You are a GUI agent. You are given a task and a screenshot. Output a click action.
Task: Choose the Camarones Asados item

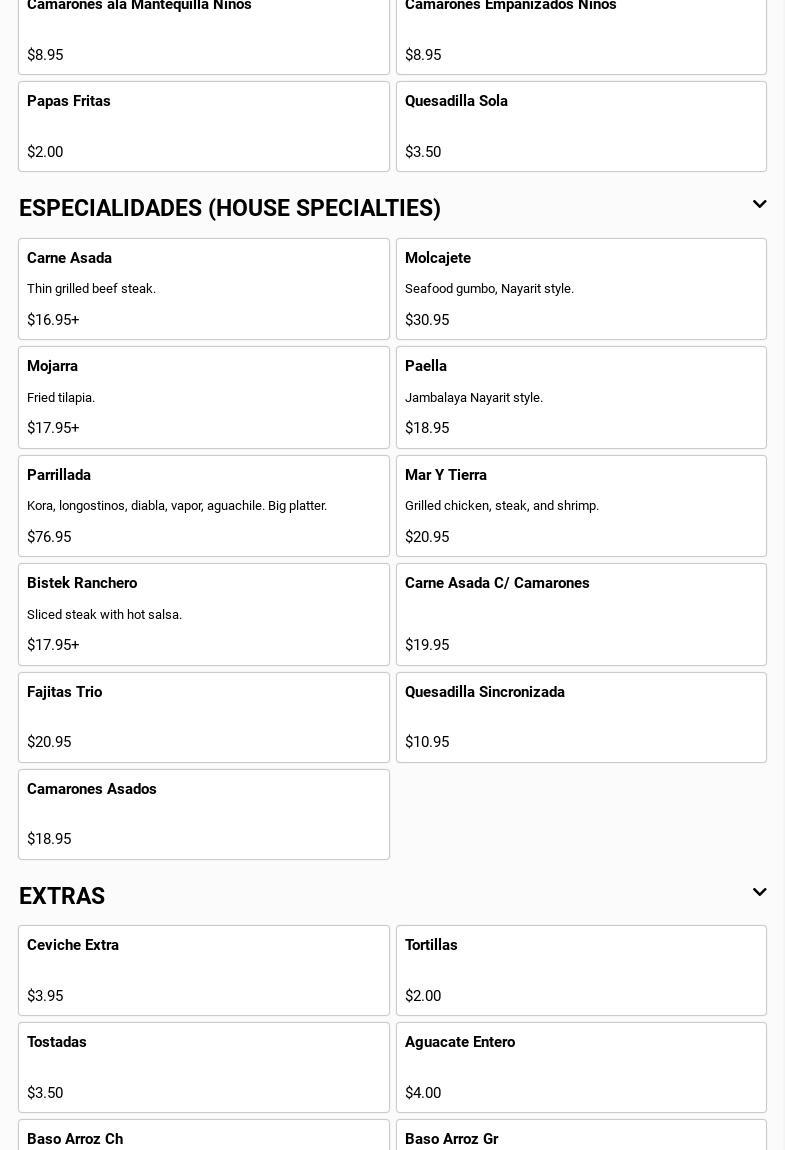click(204, 814)
